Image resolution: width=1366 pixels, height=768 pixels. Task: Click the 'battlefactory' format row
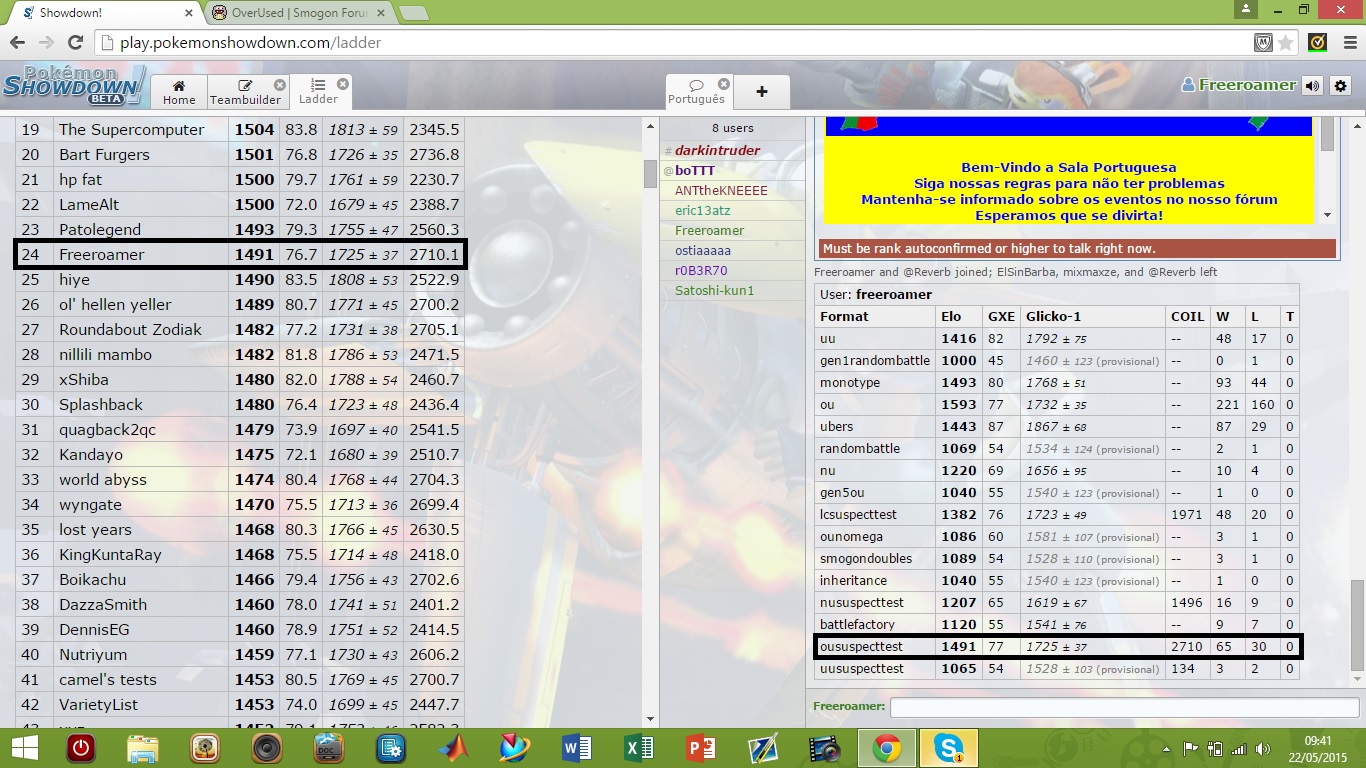(x=1057, y=625)
